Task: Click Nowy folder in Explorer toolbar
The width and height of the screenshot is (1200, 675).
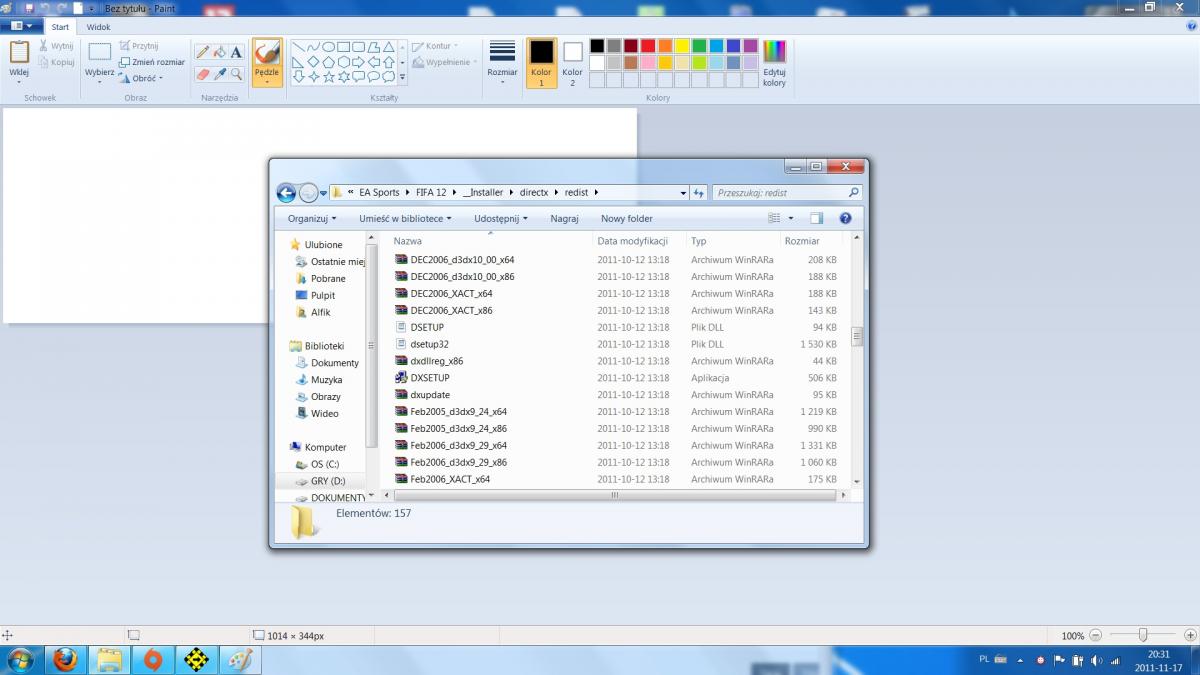Action: pyautogui.click(x=627, y=218)
